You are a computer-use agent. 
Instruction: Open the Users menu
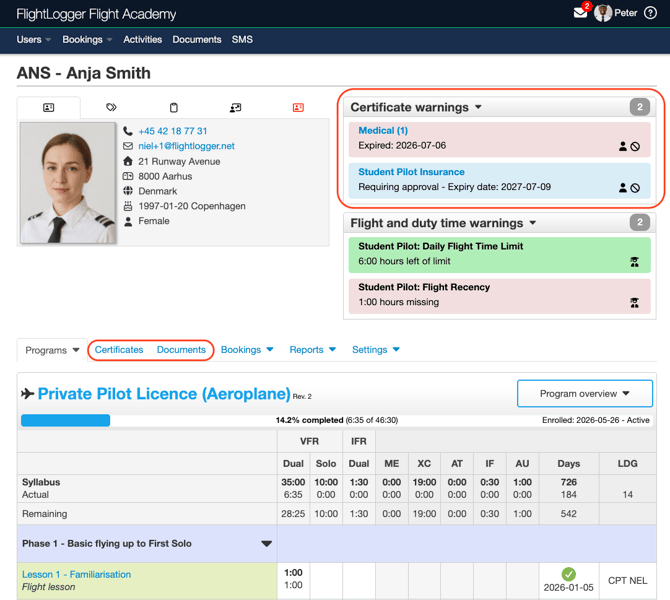coord(33,39)
